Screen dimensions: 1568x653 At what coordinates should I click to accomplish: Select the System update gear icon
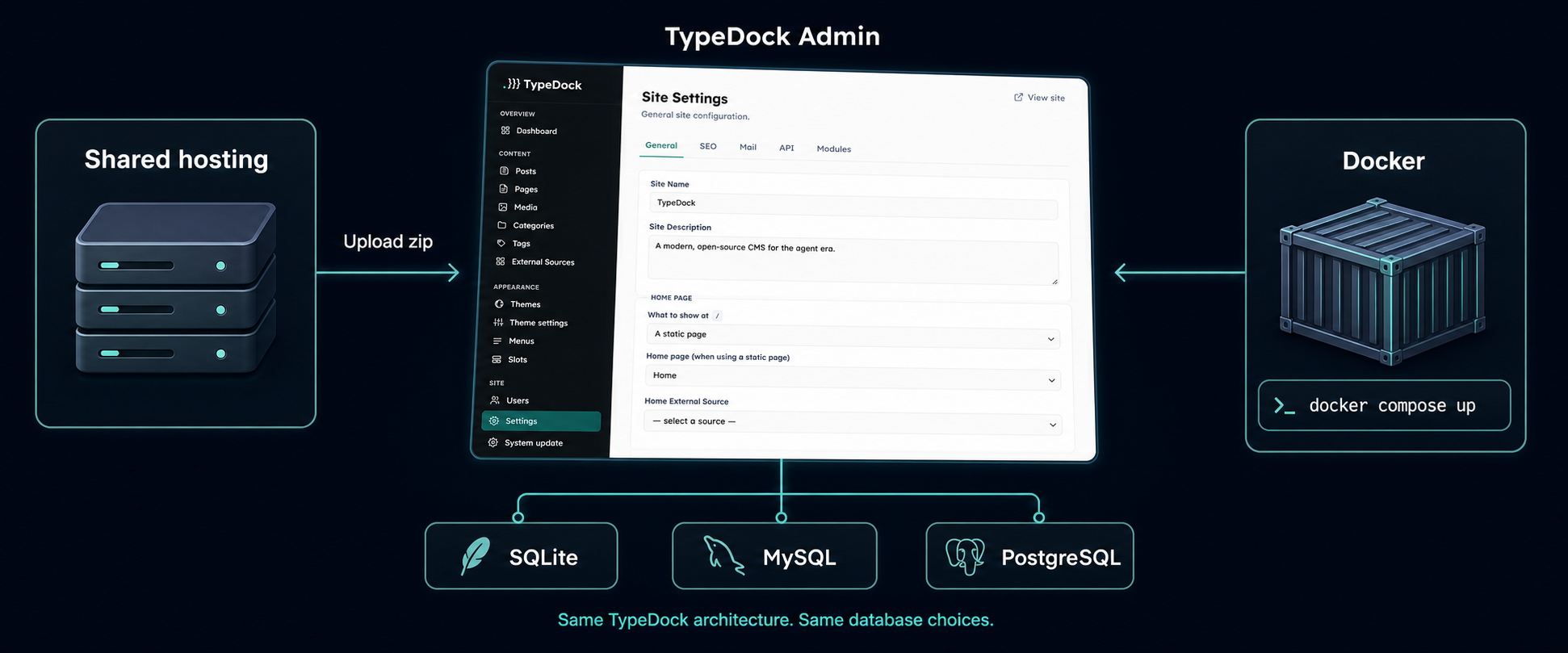click(493, 442)
